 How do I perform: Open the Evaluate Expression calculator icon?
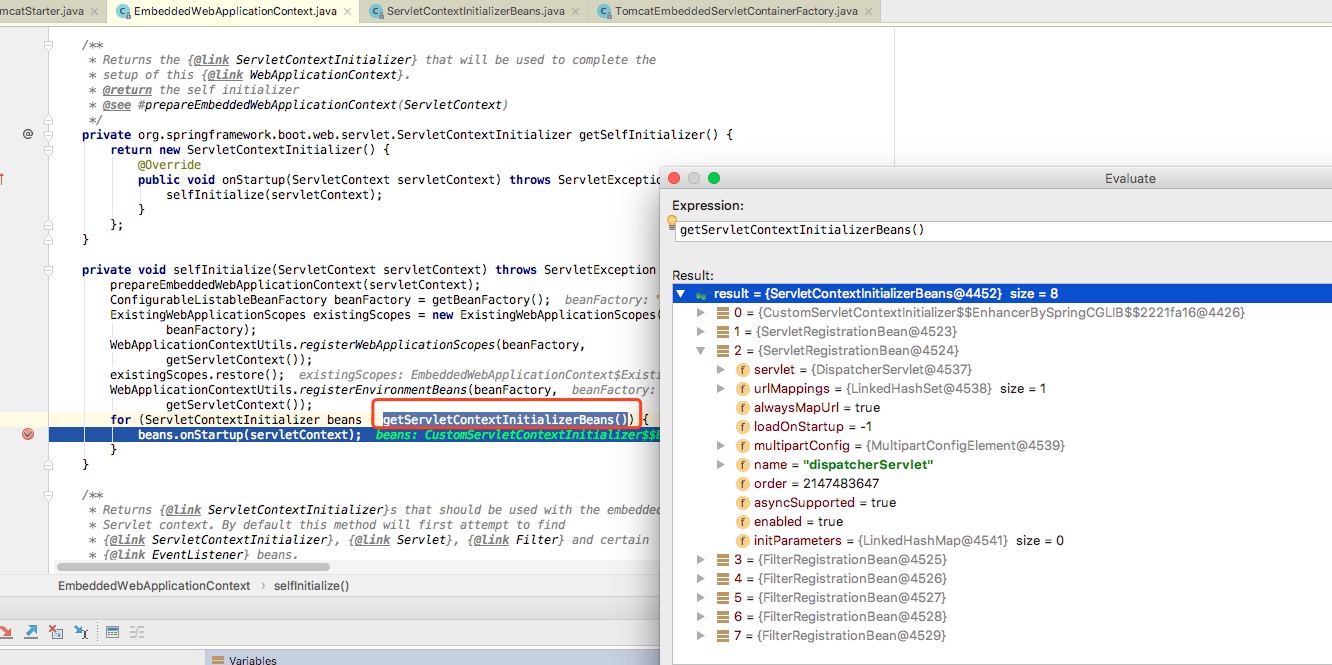point(112,631)
